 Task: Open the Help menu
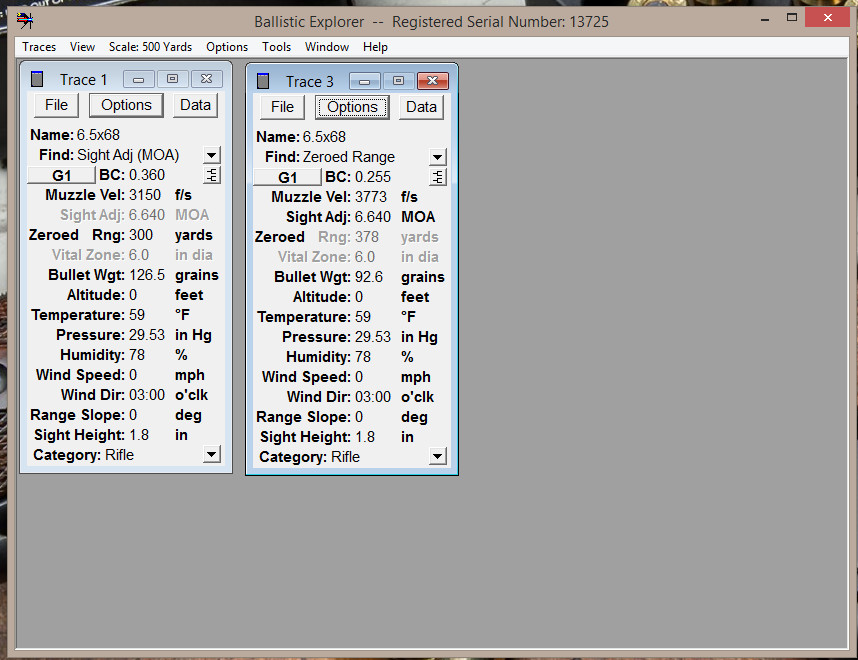coord(375,47)
